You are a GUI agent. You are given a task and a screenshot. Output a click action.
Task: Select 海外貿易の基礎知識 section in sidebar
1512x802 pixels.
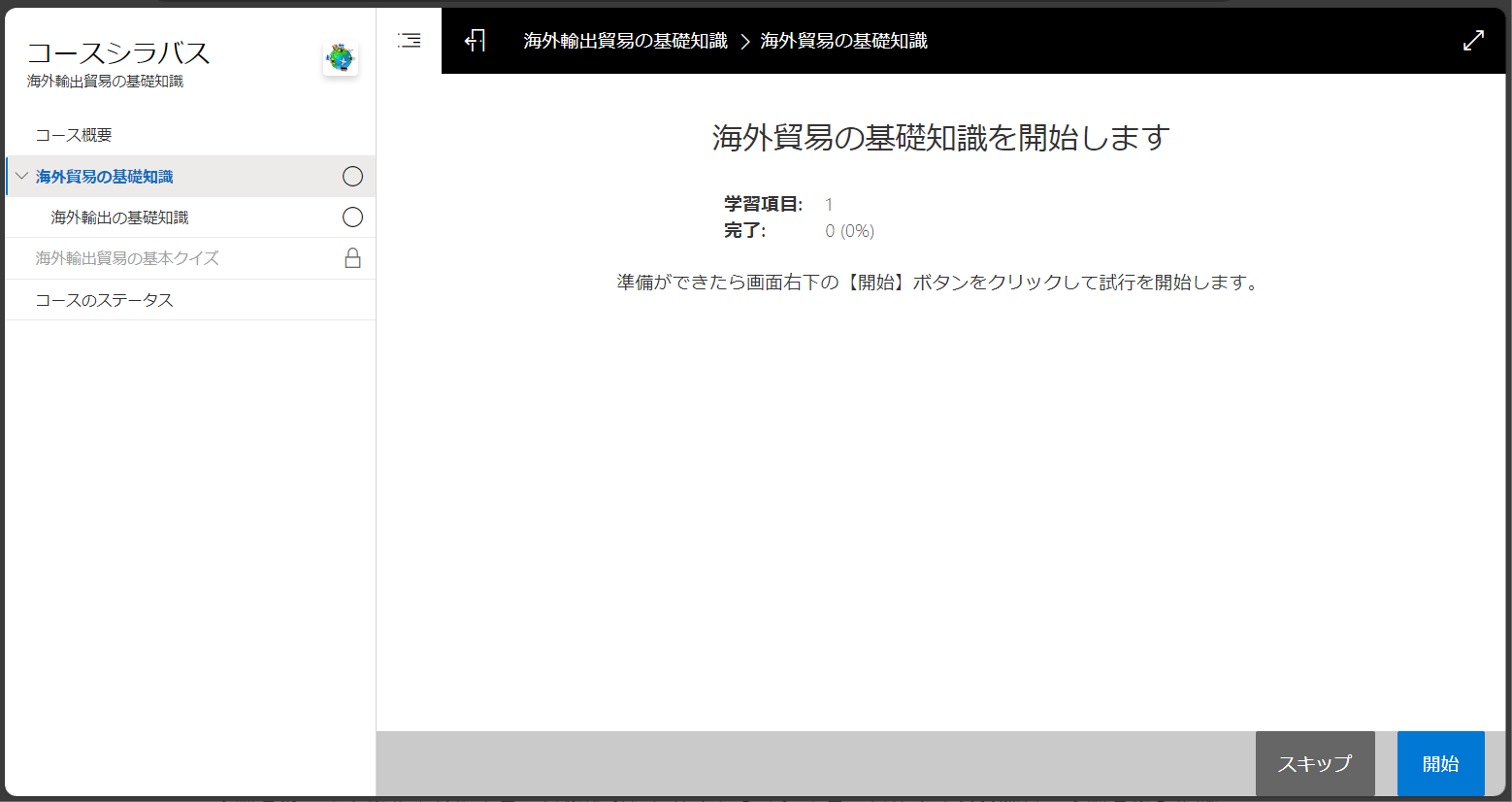(x=190, y=177)
